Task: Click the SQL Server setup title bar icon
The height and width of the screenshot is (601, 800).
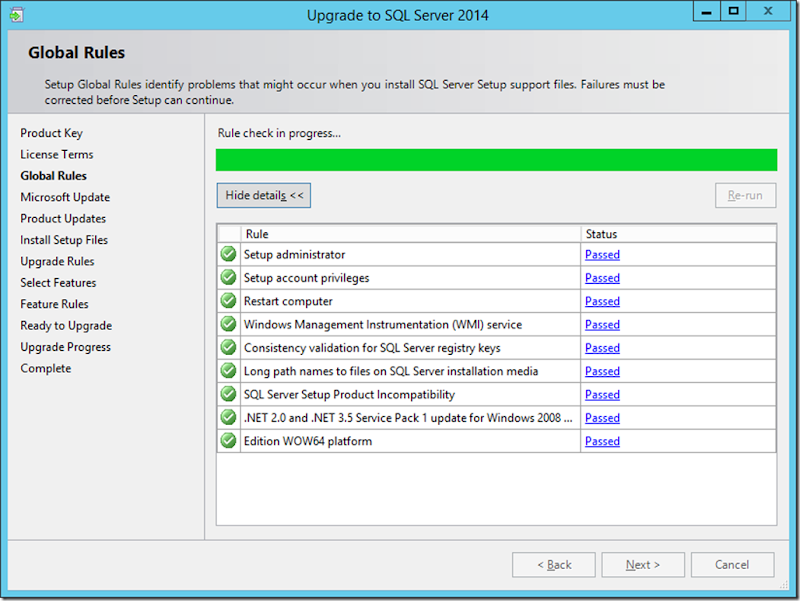Action: 16,15
